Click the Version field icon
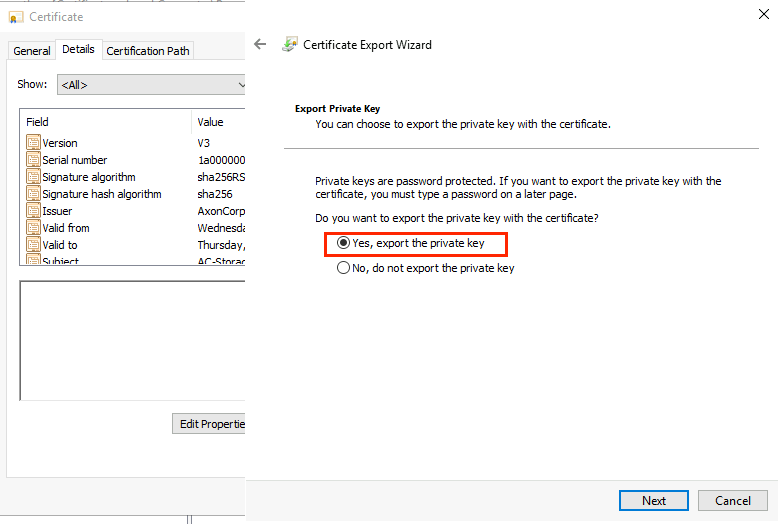The width and height of the screenshot is (778, 524). click(33, 142)
